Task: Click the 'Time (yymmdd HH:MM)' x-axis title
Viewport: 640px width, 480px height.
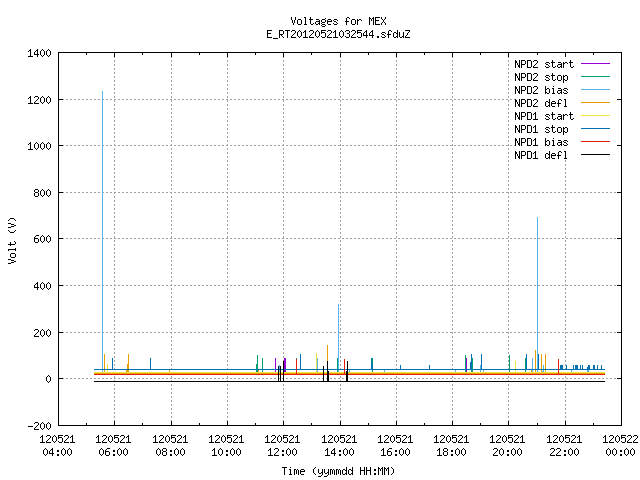Action: tap(338, 471)
